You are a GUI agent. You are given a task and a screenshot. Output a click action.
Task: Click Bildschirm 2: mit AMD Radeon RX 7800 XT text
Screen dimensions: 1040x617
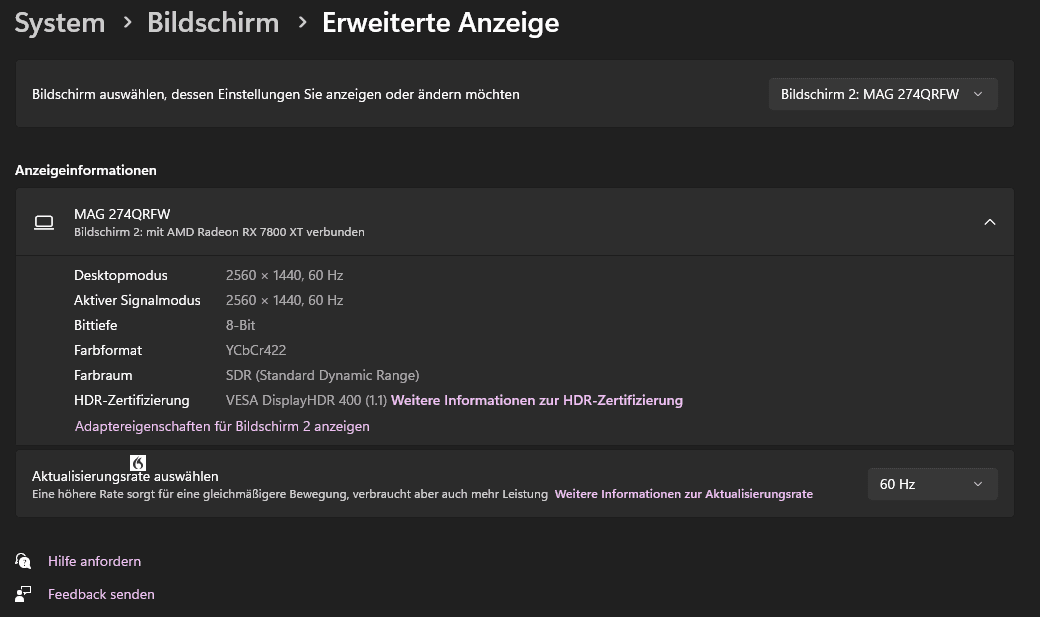pos(219,232)
